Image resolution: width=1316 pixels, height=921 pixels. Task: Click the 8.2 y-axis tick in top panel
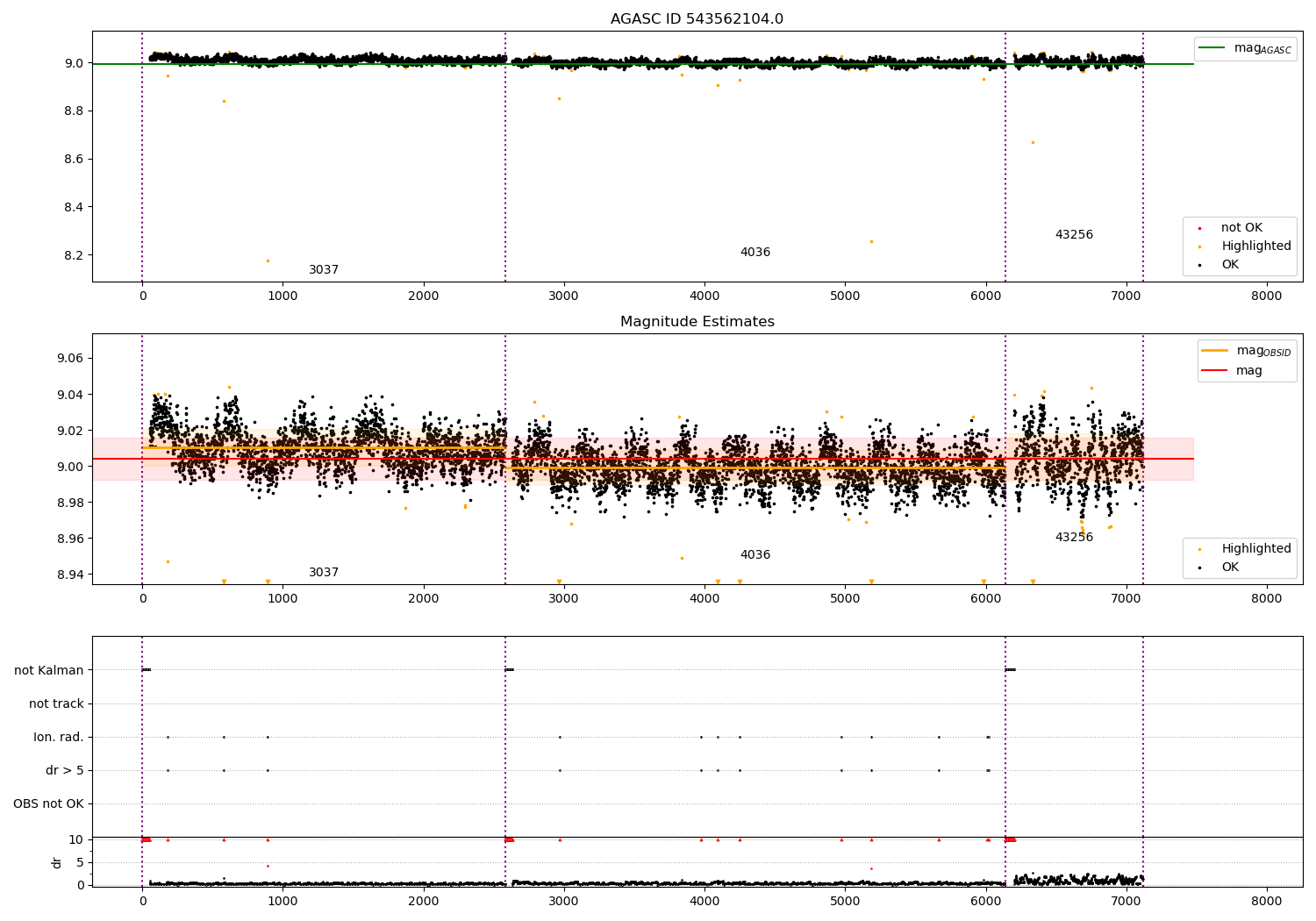coord(74,256)
